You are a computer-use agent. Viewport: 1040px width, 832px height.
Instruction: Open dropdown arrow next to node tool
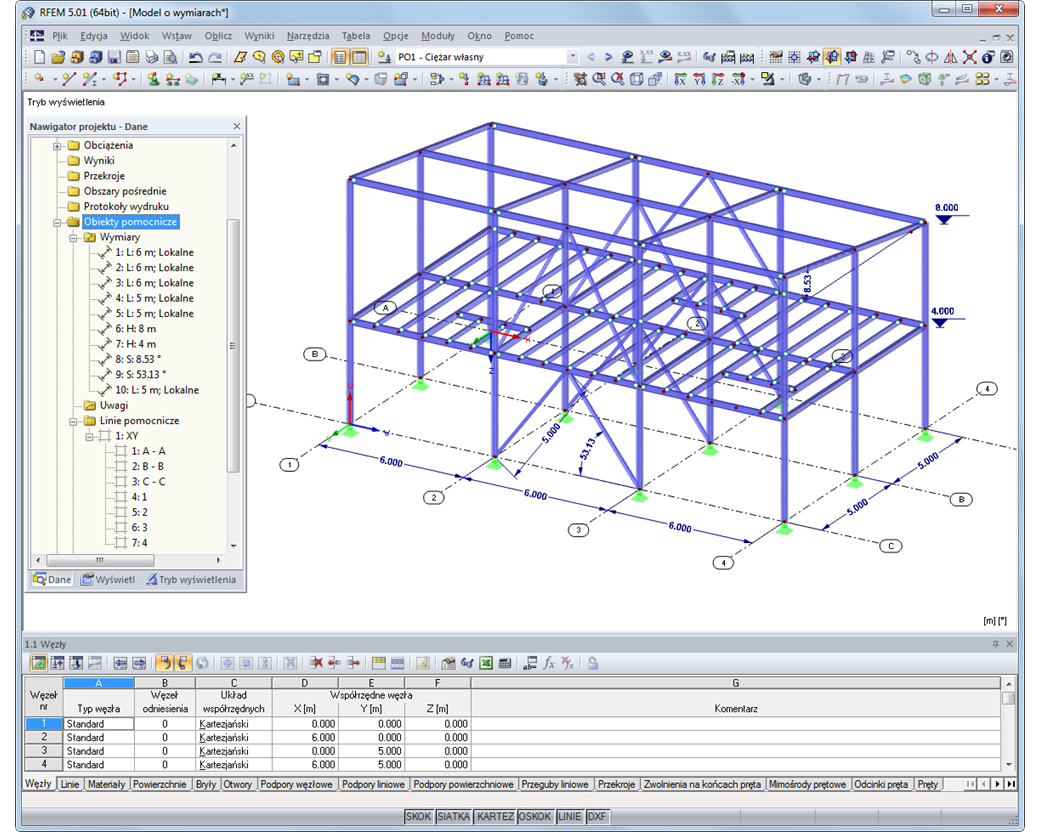(x=54, y=80)
